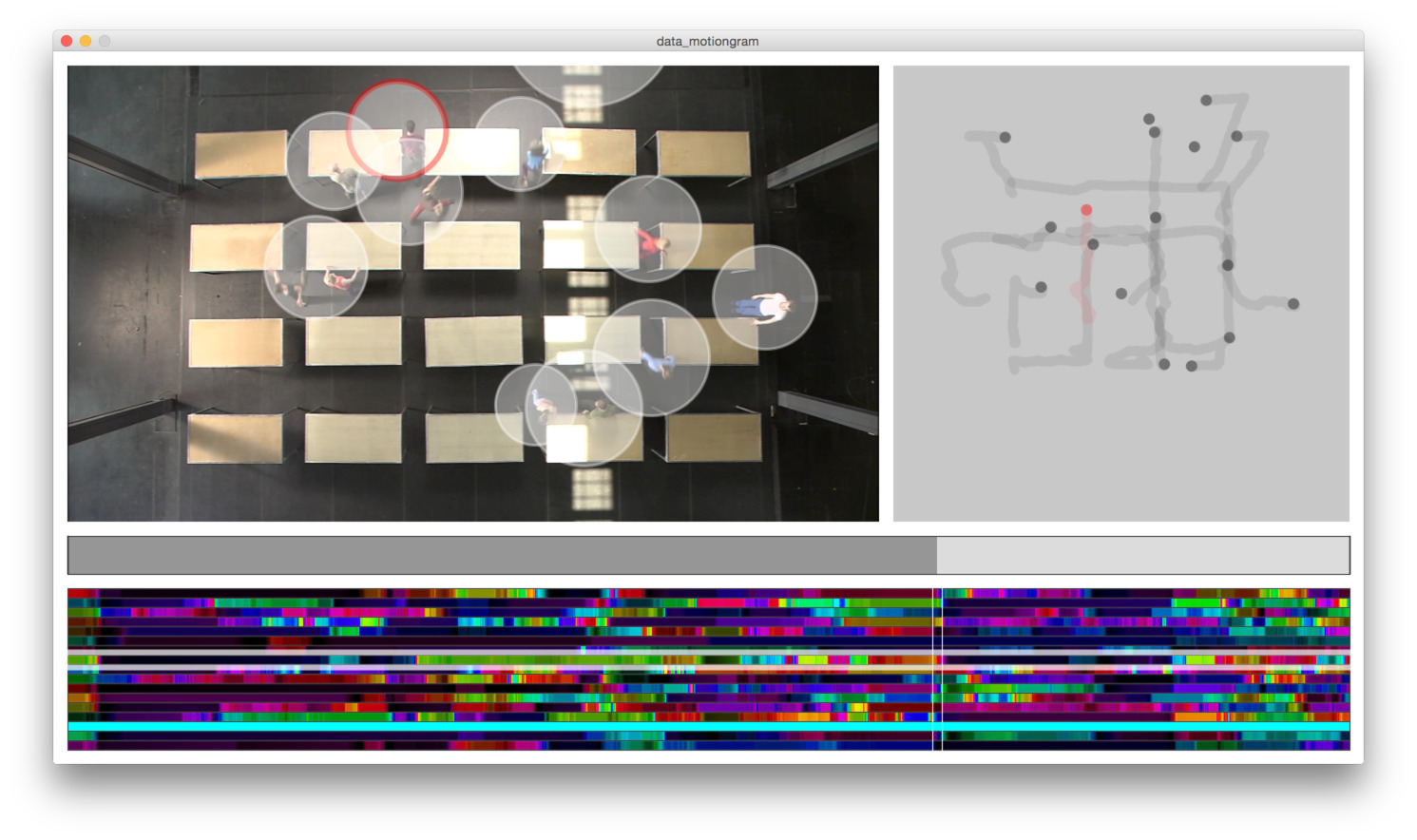The image size is (1417, 840).
Task: Select the circle holding two dancers at left
Action: pyautogui.click(x=316, y=267)
